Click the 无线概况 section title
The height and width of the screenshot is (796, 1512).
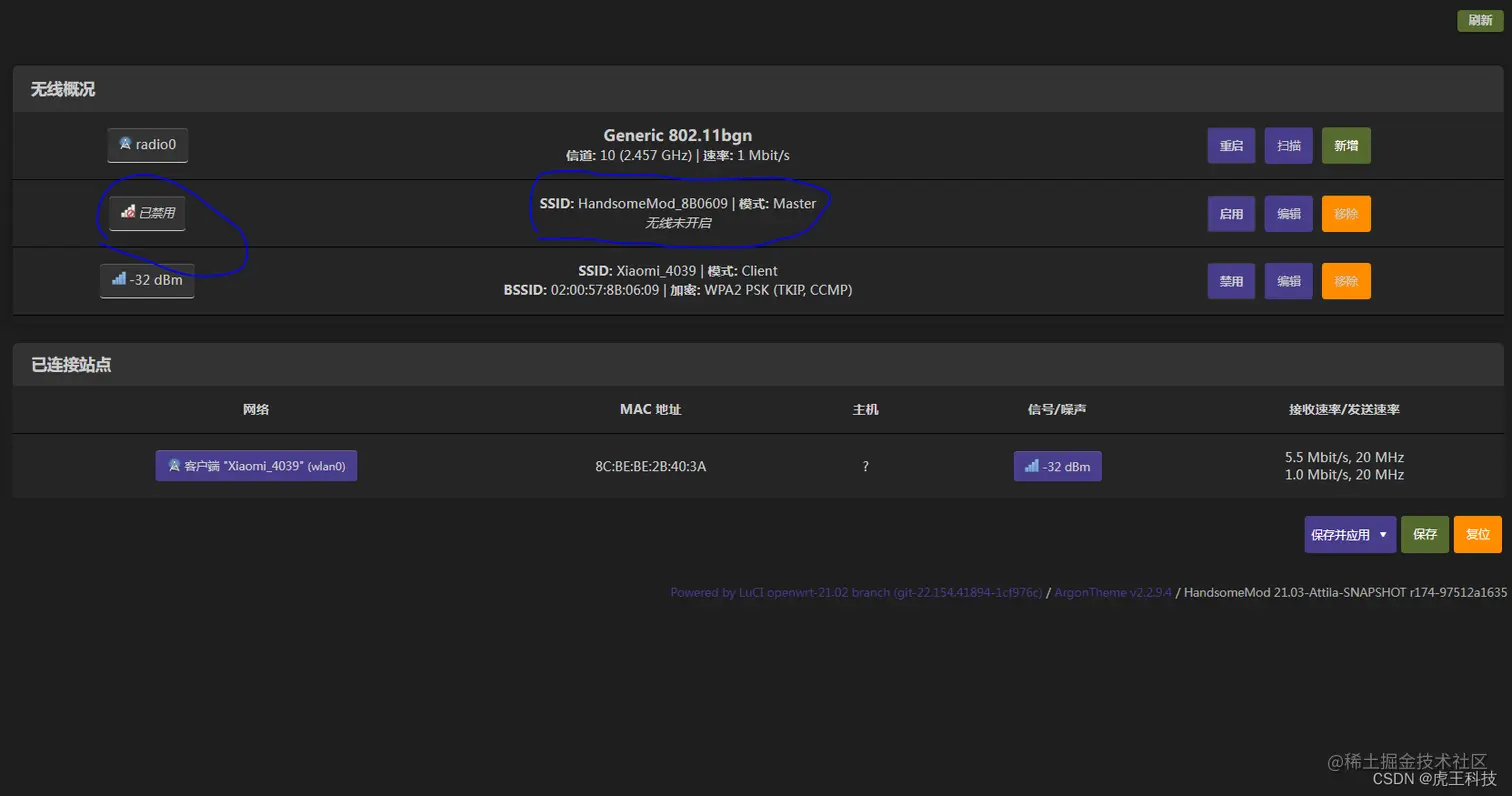63,89
